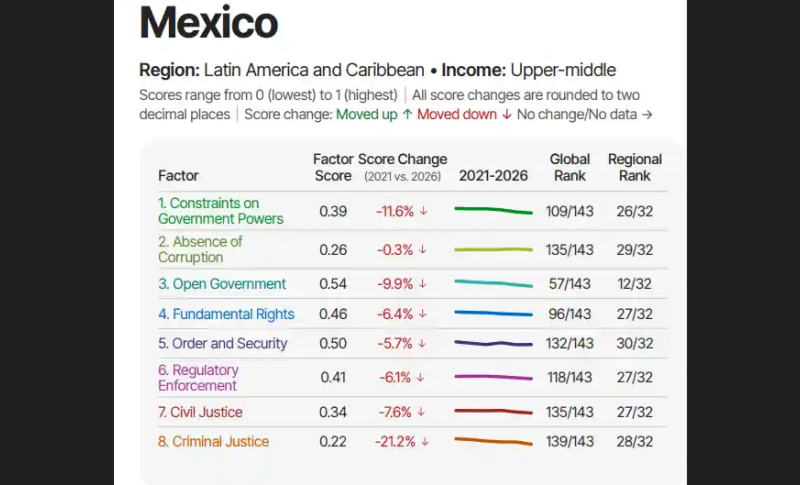This screenshot has height=485, width=800.
Task: Click the Factor Score column header
Action: click(333, 167)
